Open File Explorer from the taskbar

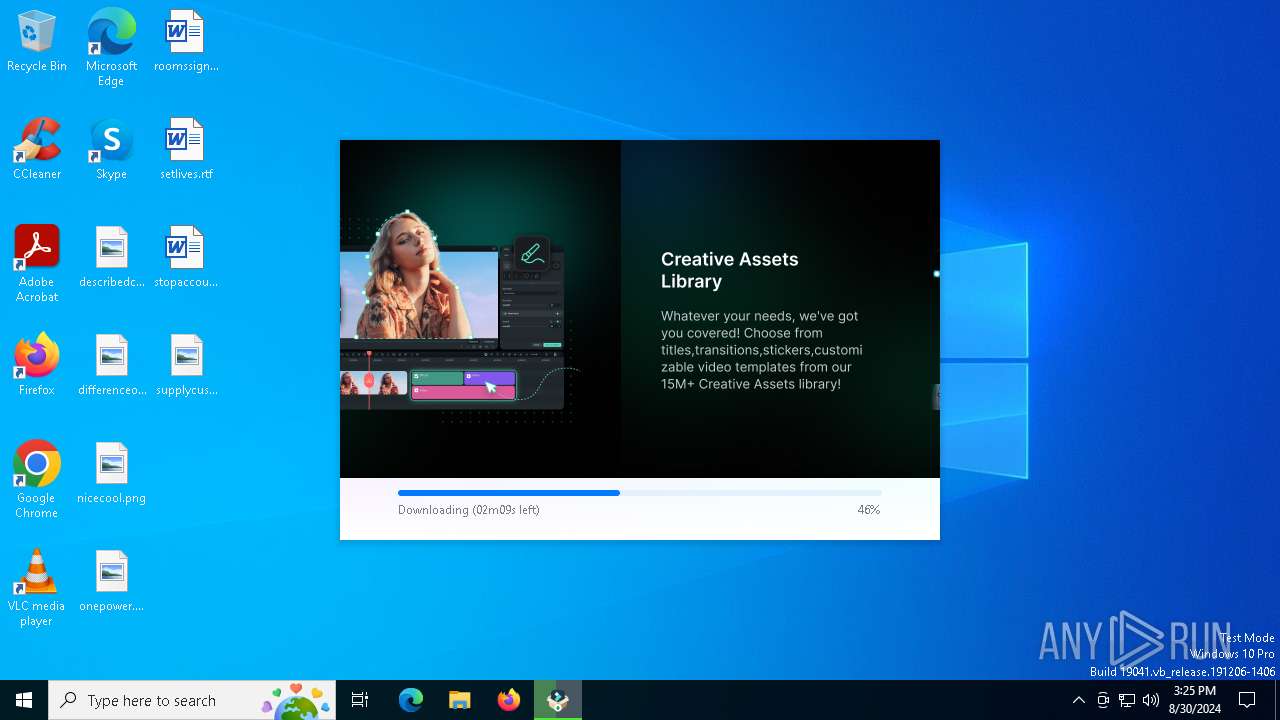click(x=460, y=700)
